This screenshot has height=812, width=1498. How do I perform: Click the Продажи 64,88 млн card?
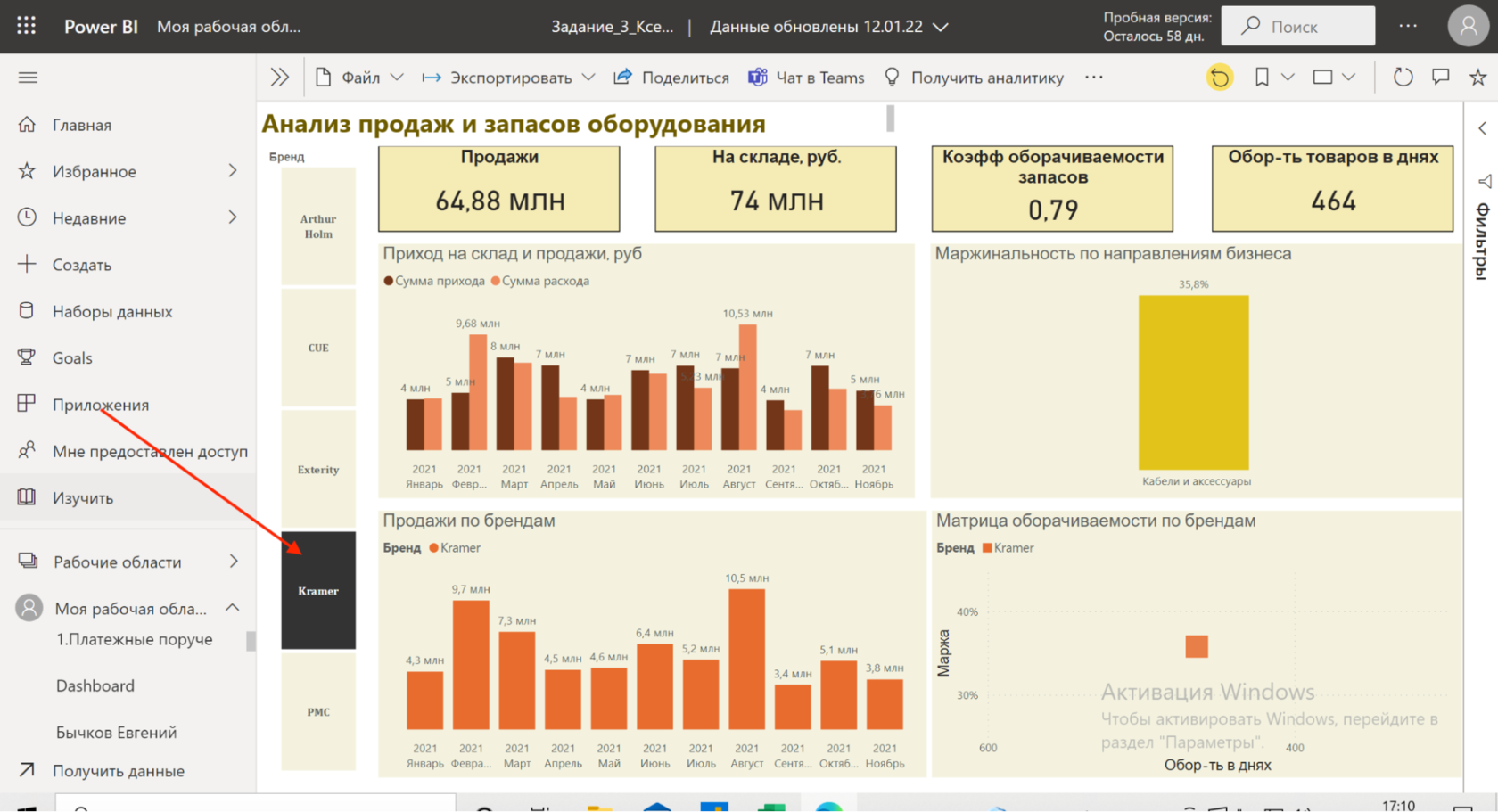(x=499, y=189)
